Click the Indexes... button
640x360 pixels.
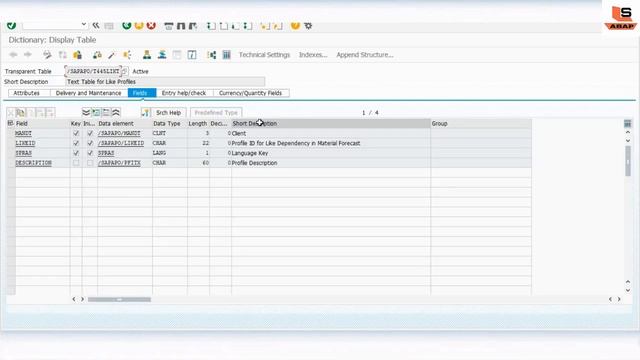(313, 55)
